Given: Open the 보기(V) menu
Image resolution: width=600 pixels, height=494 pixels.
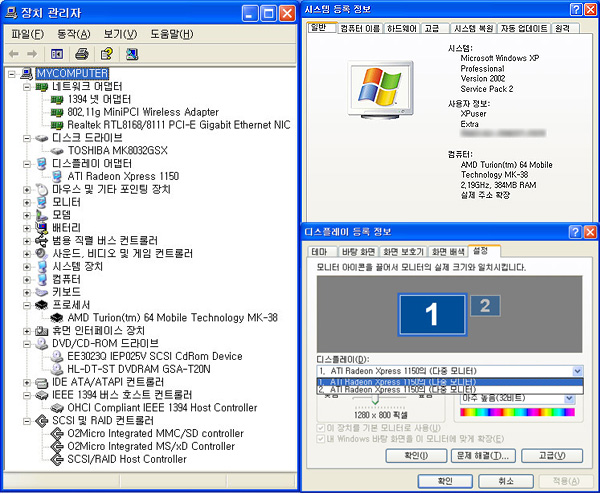Looking at the screenshot, I should pos(120,34).
